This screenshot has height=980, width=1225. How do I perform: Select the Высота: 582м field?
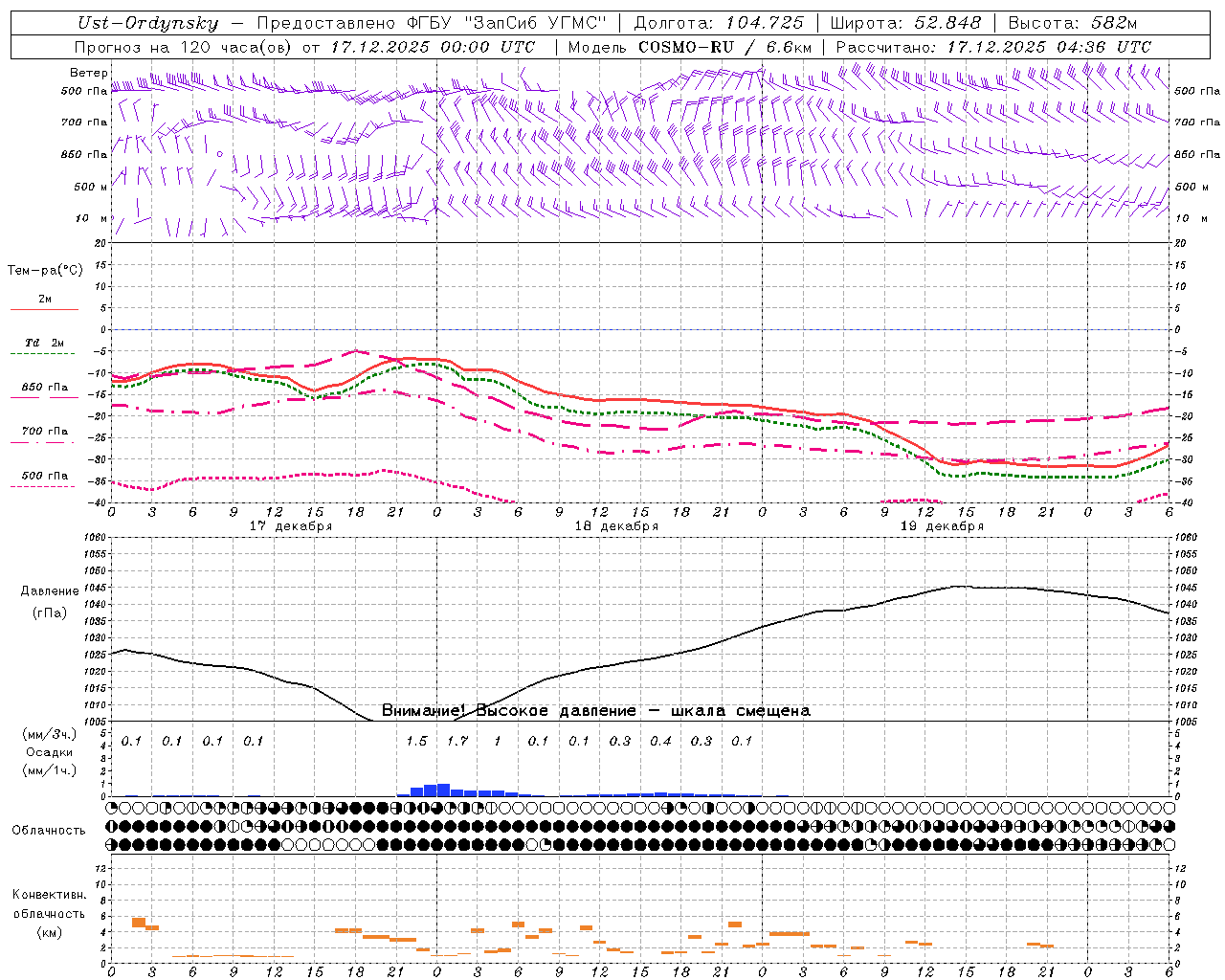1073,23
